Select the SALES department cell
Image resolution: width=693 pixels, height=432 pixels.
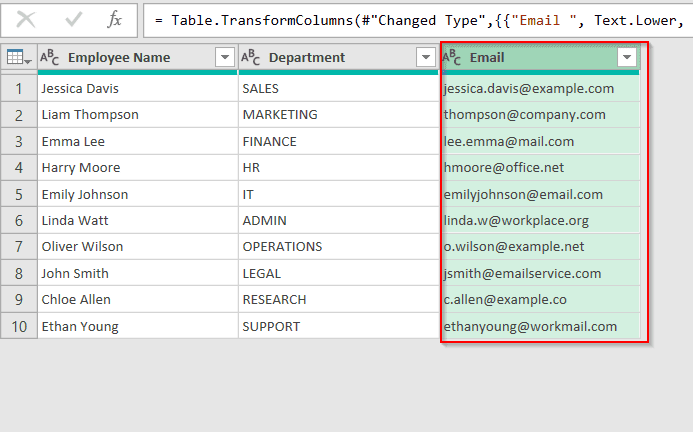point(339,88)
